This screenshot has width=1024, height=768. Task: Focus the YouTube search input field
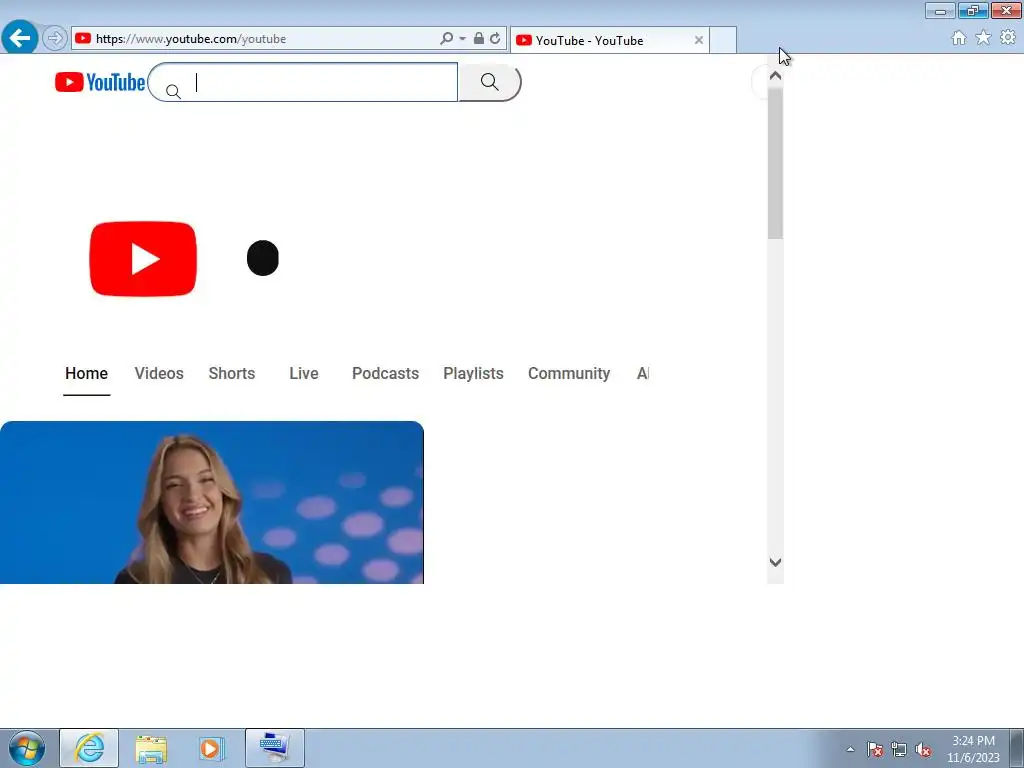pos(303,82)
